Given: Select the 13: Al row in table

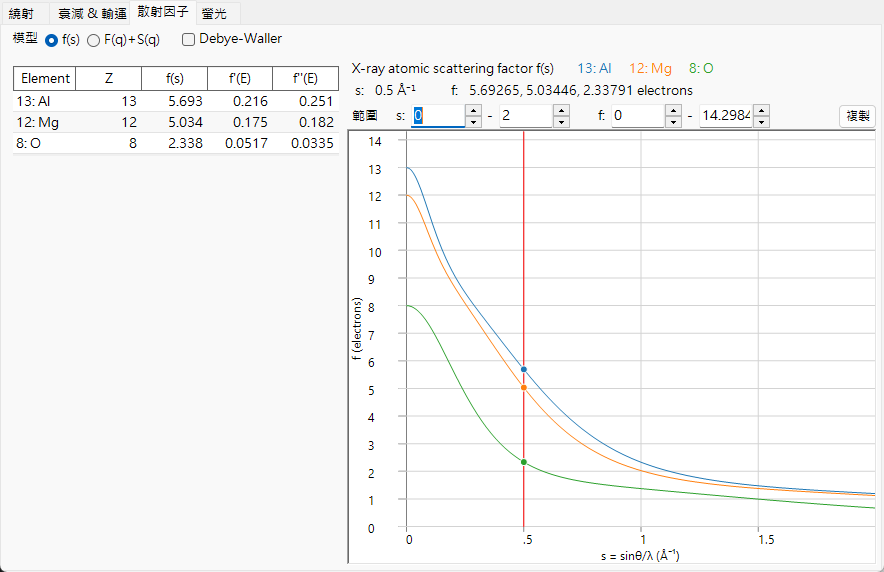Looking at the screenshot, I should click(x=176, y=101).
